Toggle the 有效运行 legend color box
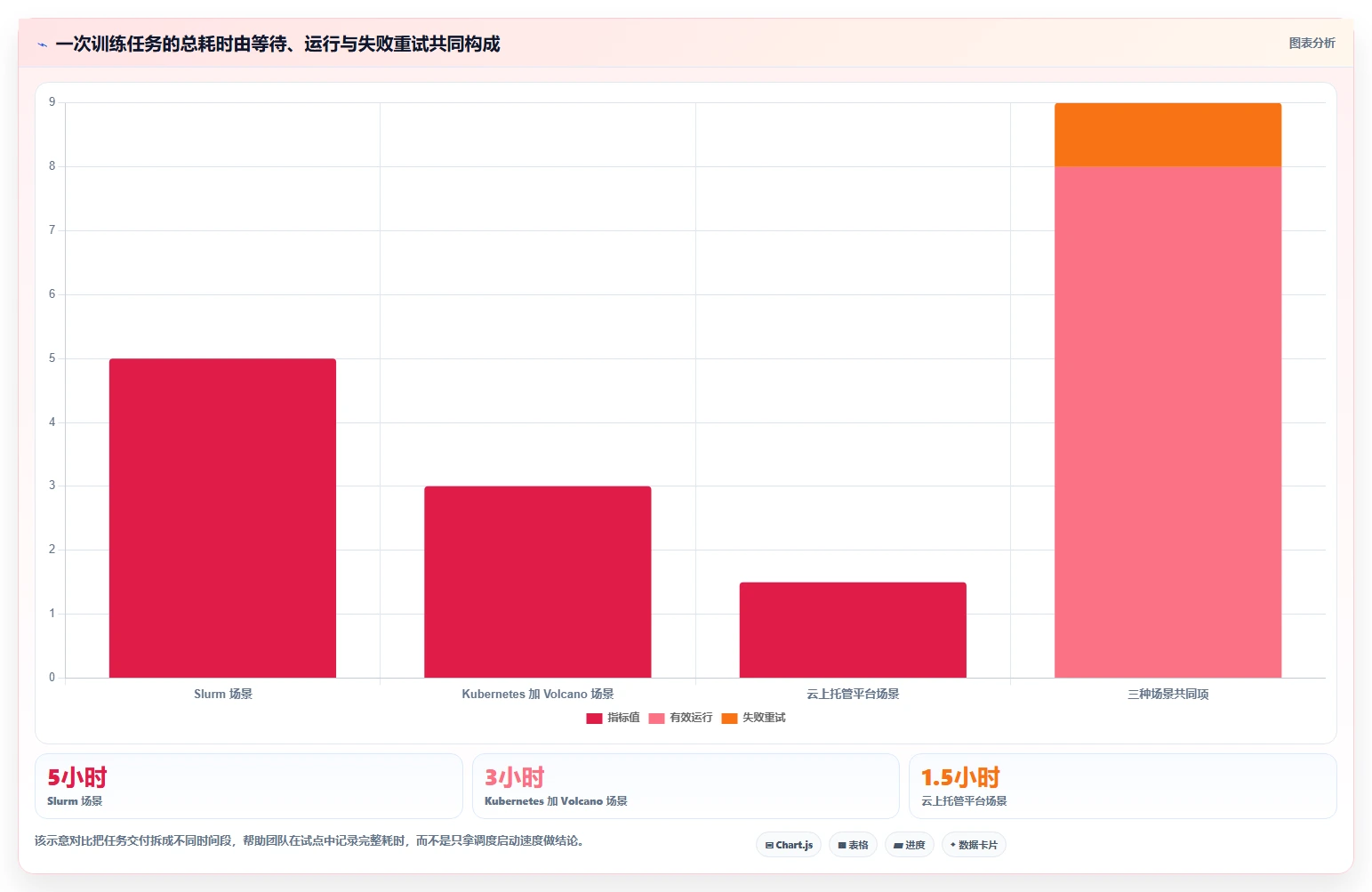 pos(656,719)
